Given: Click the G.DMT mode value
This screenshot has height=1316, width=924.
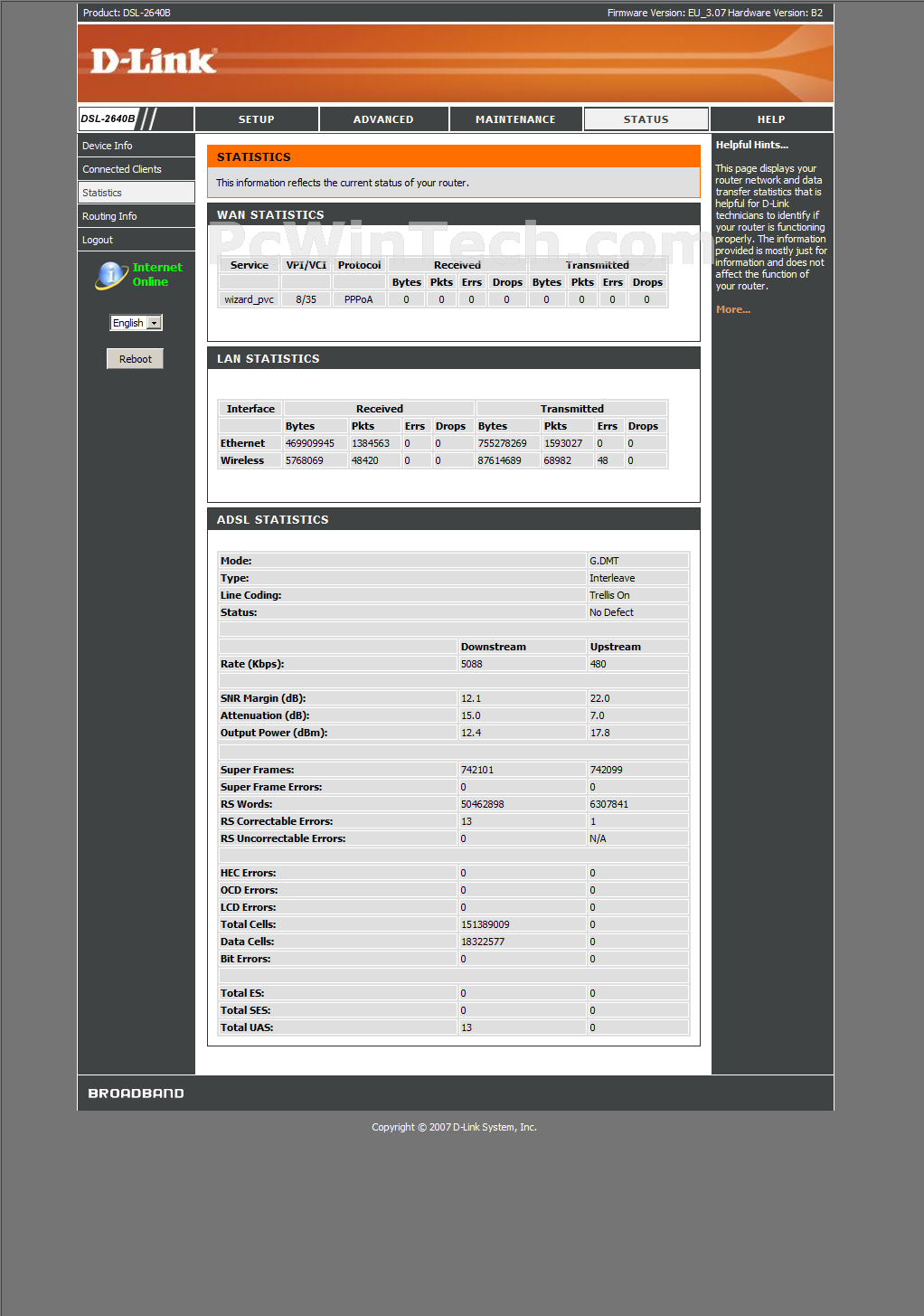Looking at the screenshot, I should 605,561.
